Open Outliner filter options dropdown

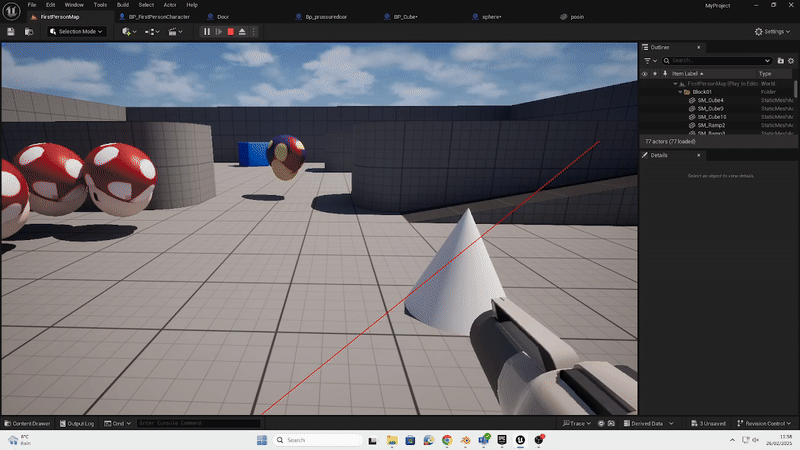point(650,61)
